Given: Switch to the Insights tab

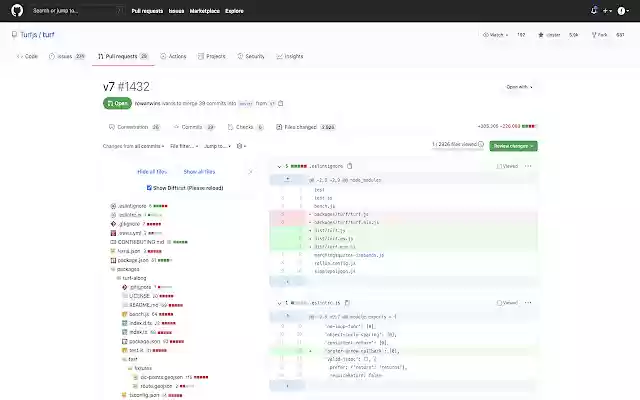Looking at the screenshot, I should tap(289, 56).
